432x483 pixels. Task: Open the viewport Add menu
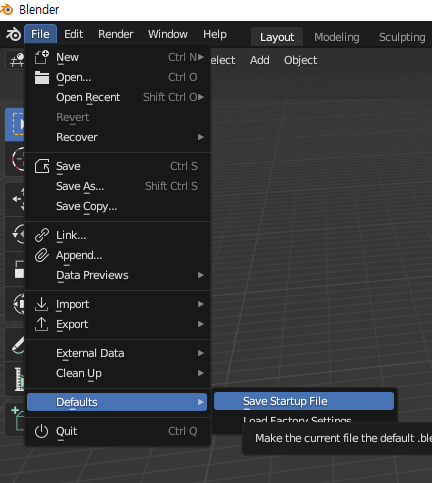coord(260,60)
